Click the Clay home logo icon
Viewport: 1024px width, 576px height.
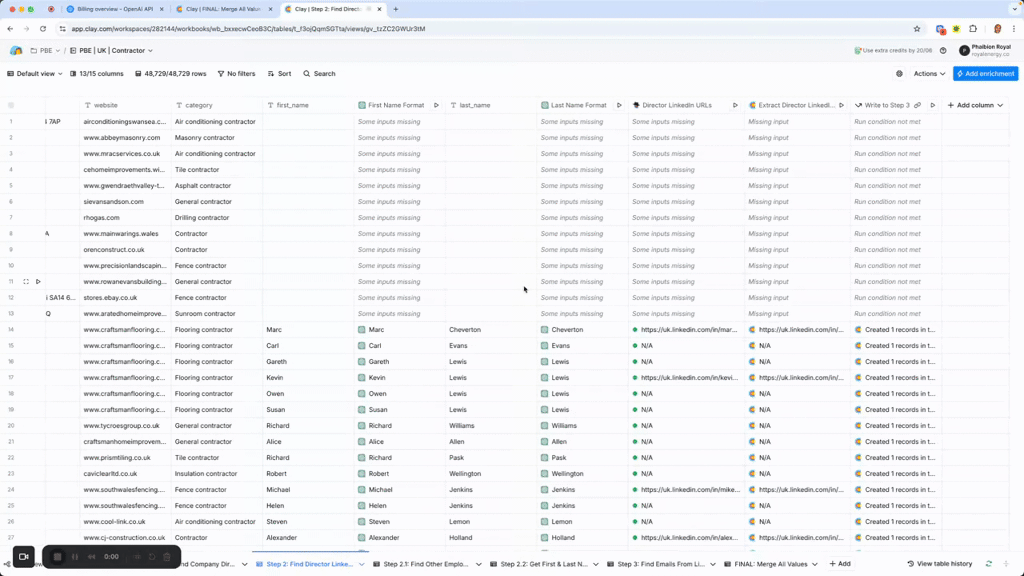tap(16, 50)
